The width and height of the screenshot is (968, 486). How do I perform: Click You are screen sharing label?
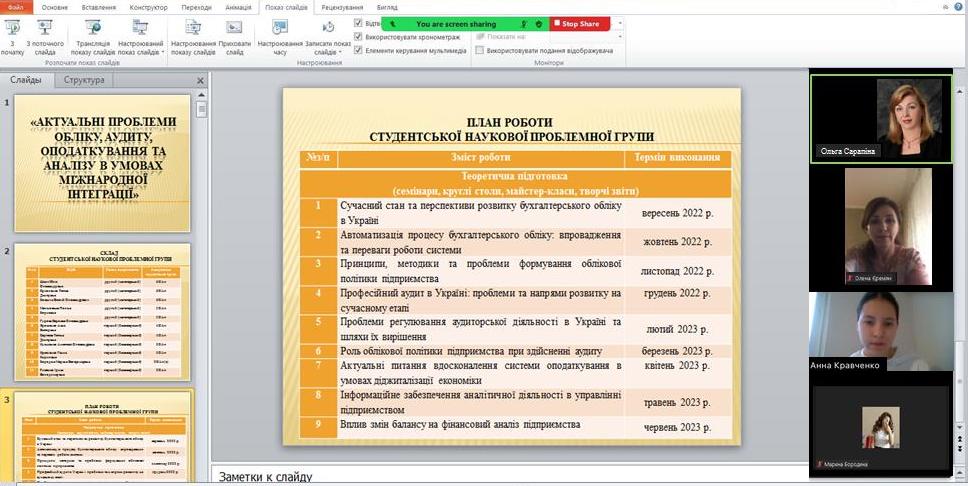point(456,24)
